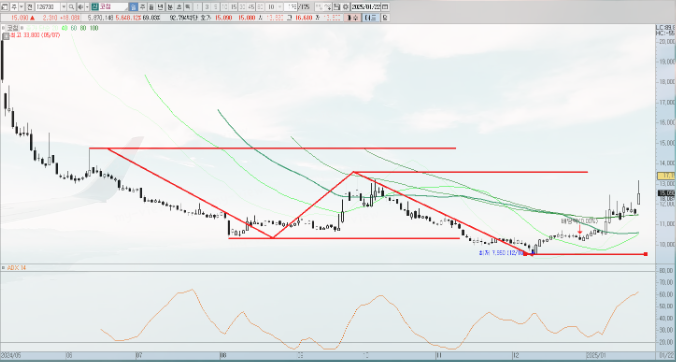Expand the stock code history dropdown
This screenshot has width=676, height=362.
(x=64, y=6)
